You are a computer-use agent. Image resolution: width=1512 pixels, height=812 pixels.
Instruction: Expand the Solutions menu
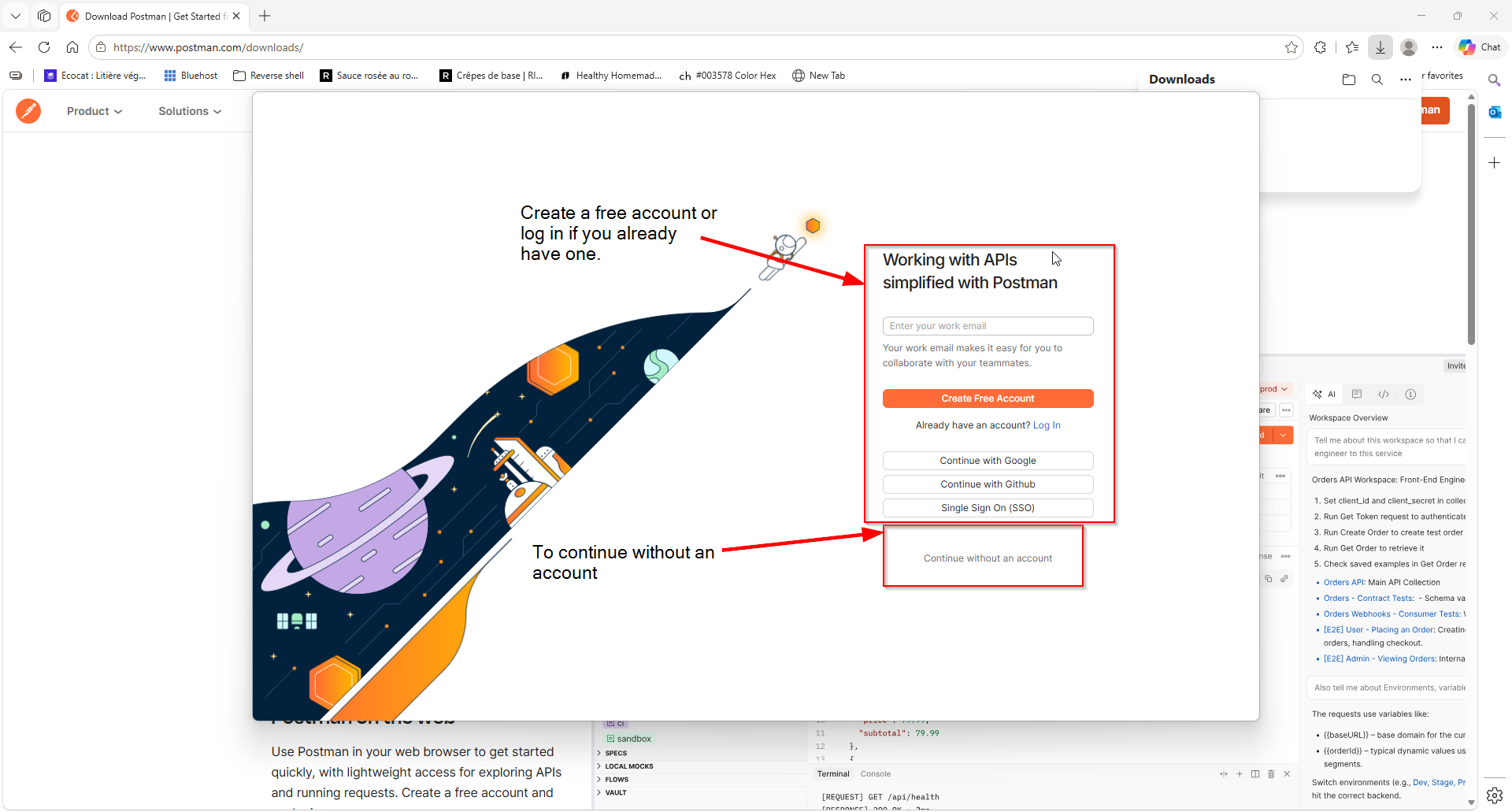tap(190, 111)
